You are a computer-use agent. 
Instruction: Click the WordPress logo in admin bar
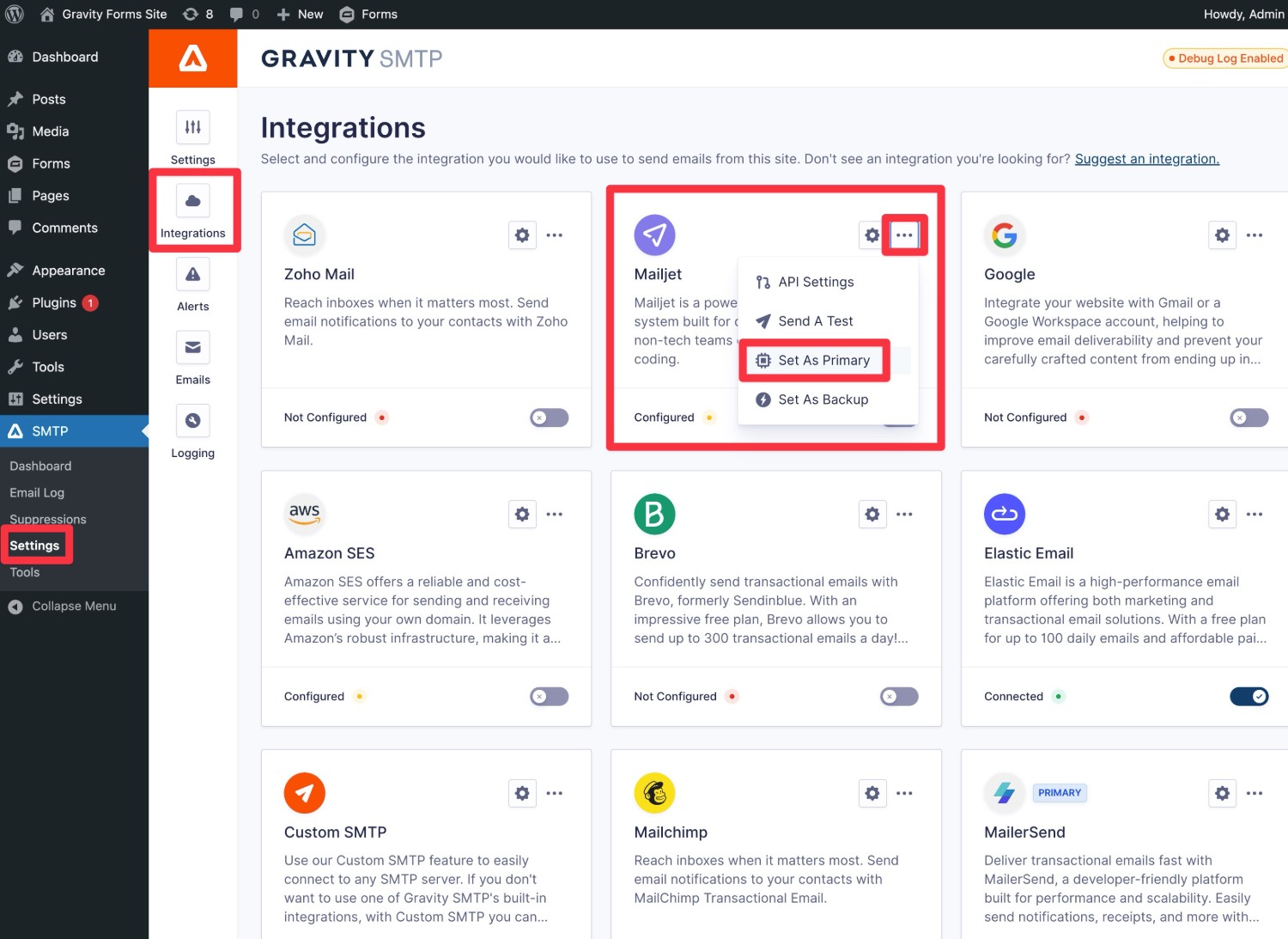point(15,14)
